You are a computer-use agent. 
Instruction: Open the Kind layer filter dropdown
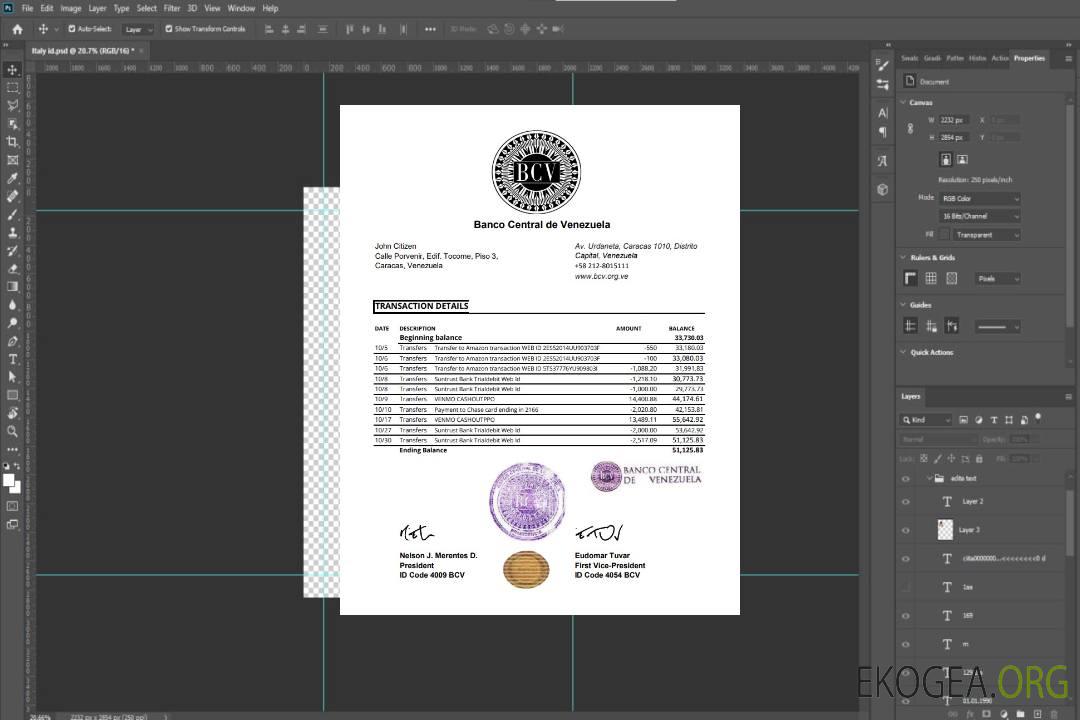[926, 420]
